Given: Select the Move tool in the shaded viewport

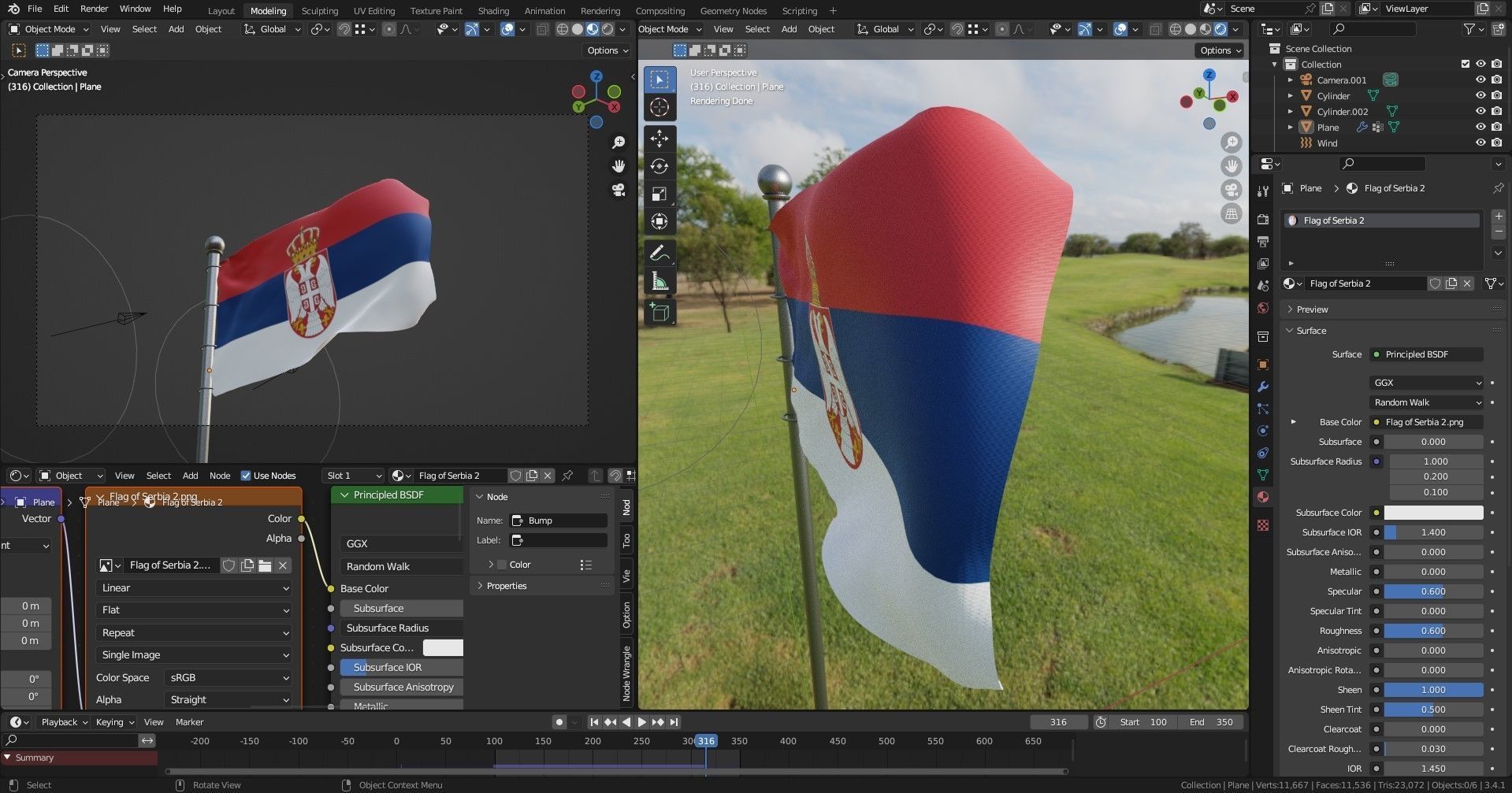Looking at the screenshot, I should [x=659, y=139].
